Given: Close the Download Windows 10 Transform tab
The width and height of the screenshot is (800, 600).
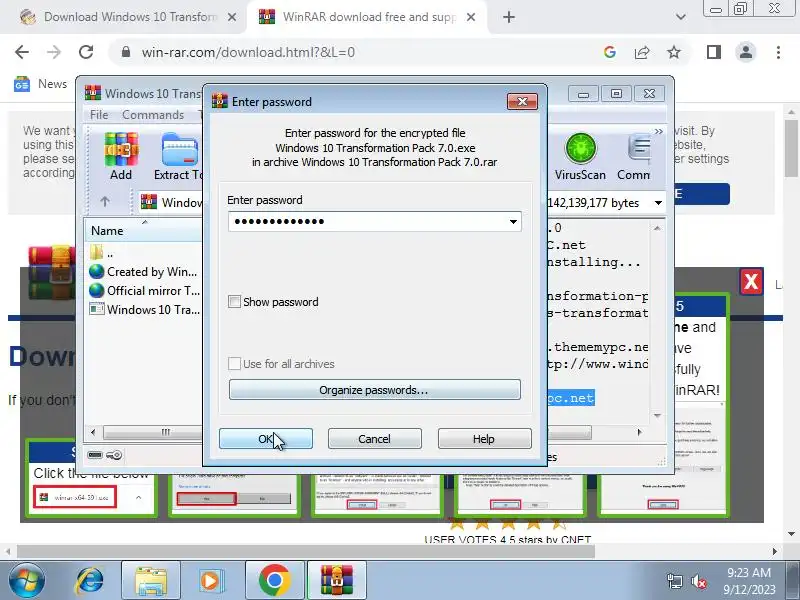Looking at the screenshot, I should point(232,17).
